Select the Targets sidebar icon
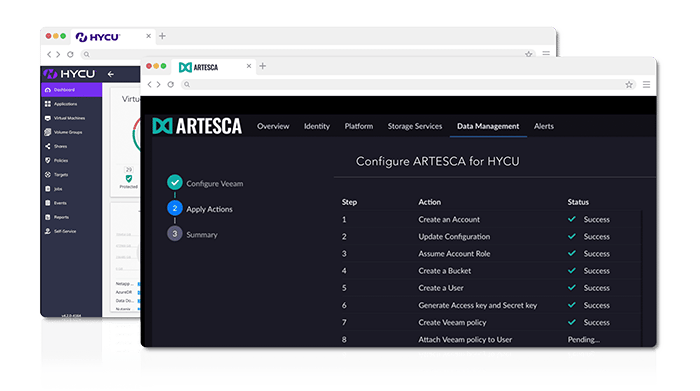The image size is (700, 391). [x=48, y=175]
